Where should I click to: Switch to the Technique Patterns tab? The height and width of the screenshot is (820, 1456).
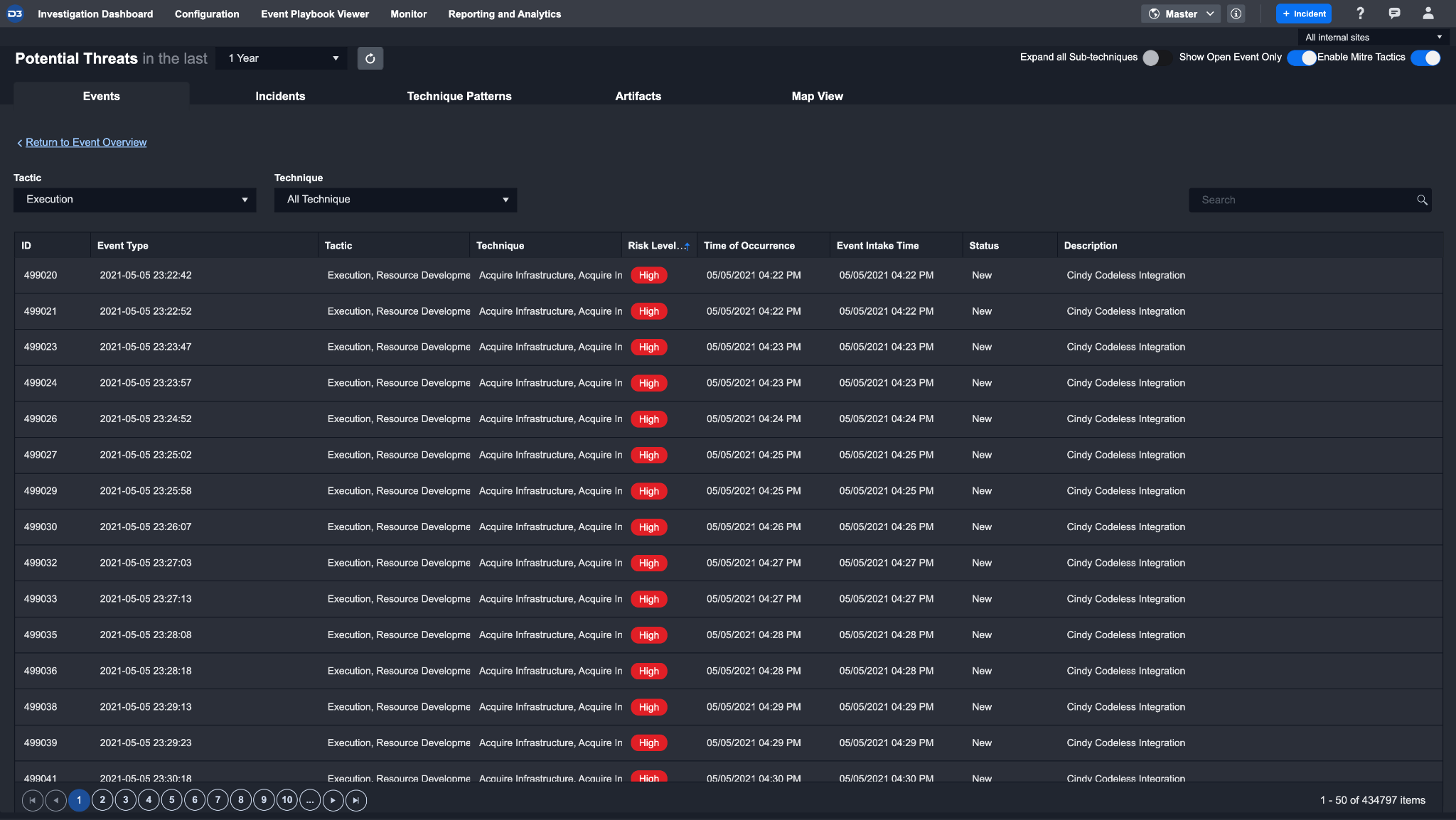coord(459,96)
